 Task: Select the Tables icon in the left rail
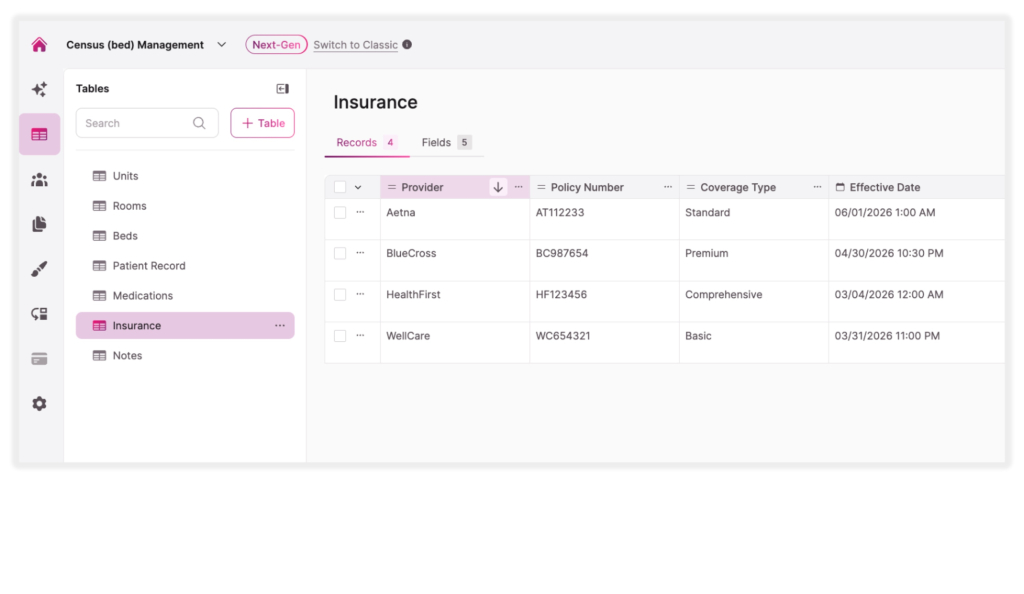pos(39,133)
